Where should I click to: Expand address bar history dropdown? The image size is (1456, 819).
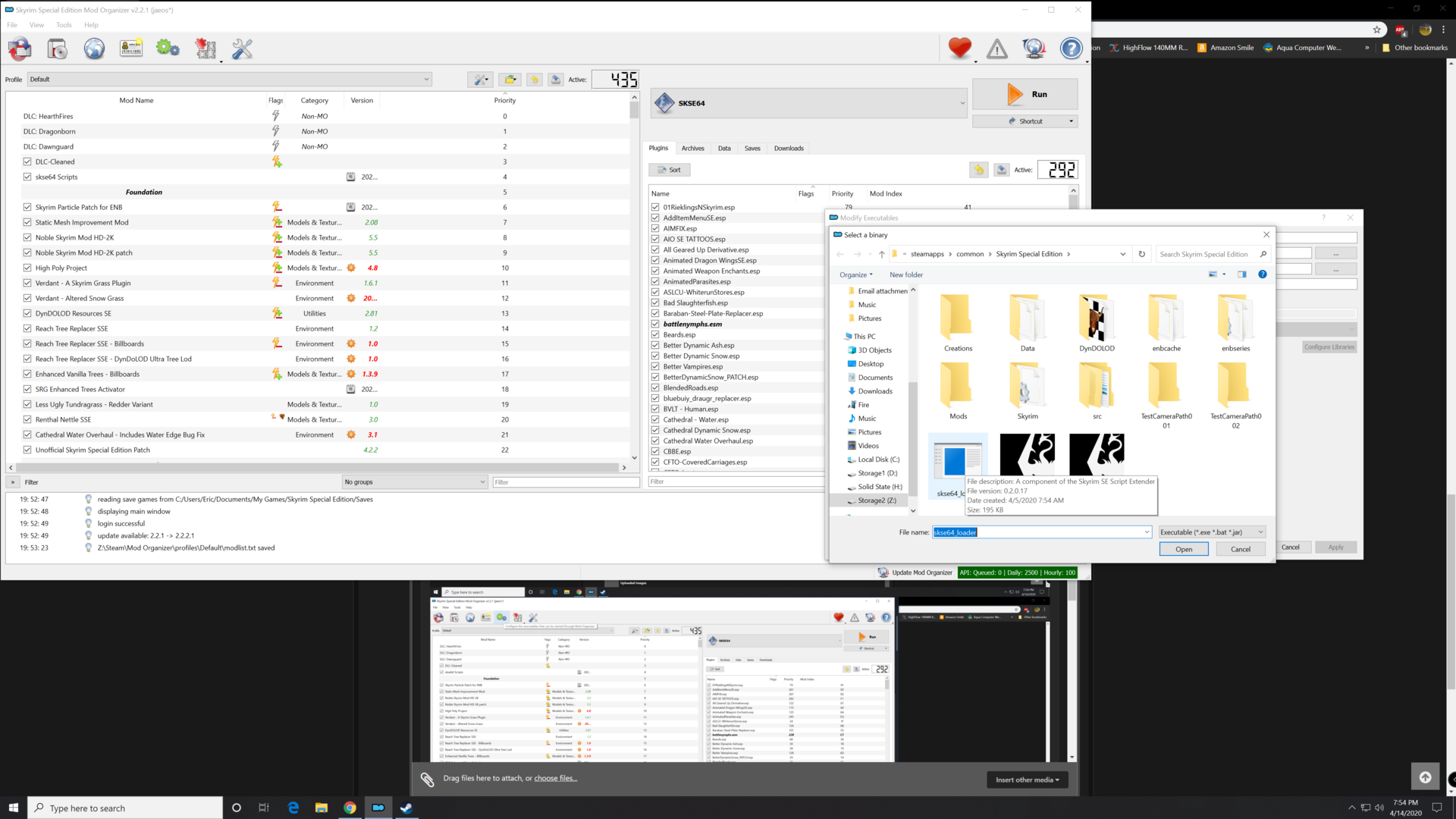click(1122, 254)
